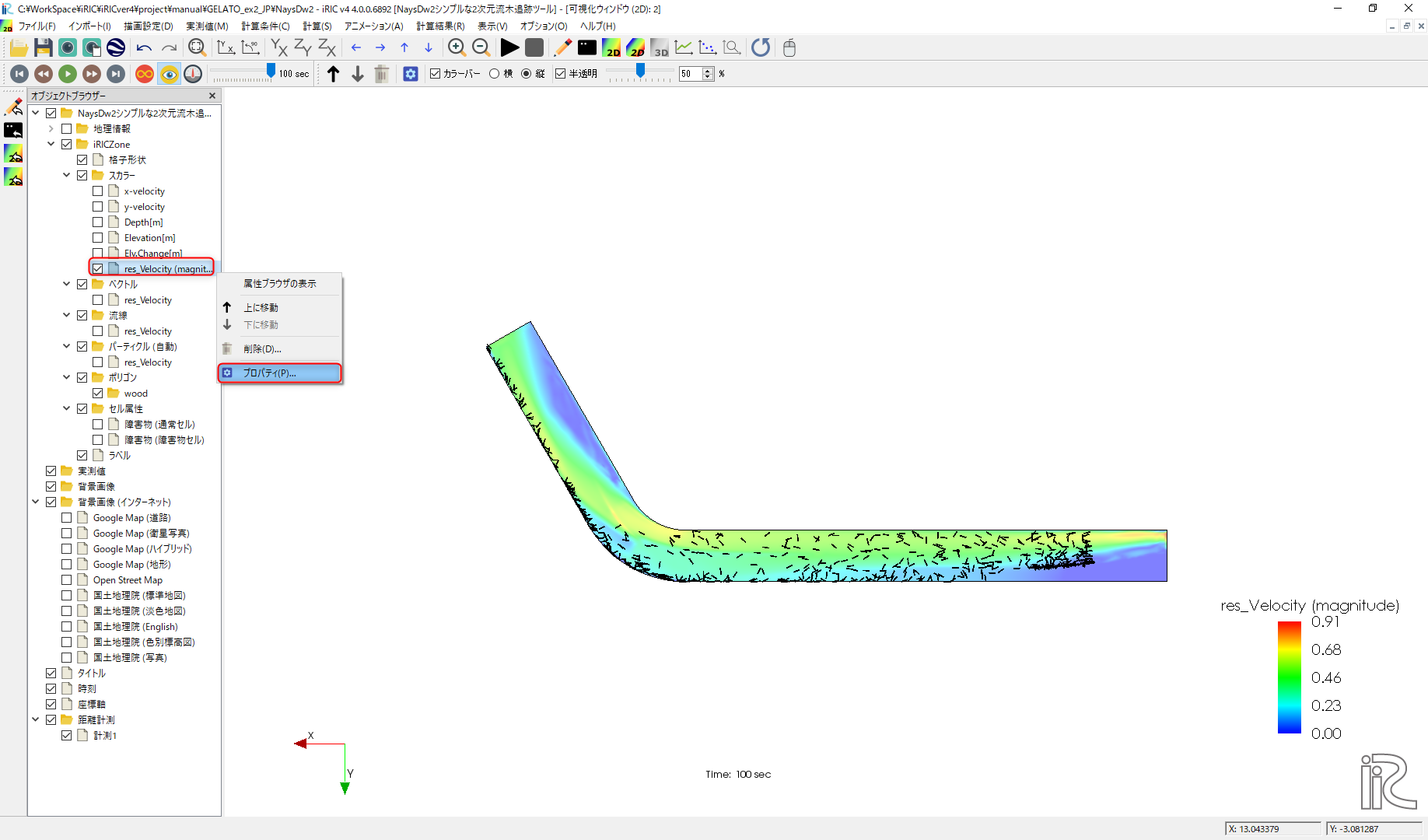Screen dimensions: 1428x840
Task: Take a snapshot with the camera icon
Action: pos(68,48)
